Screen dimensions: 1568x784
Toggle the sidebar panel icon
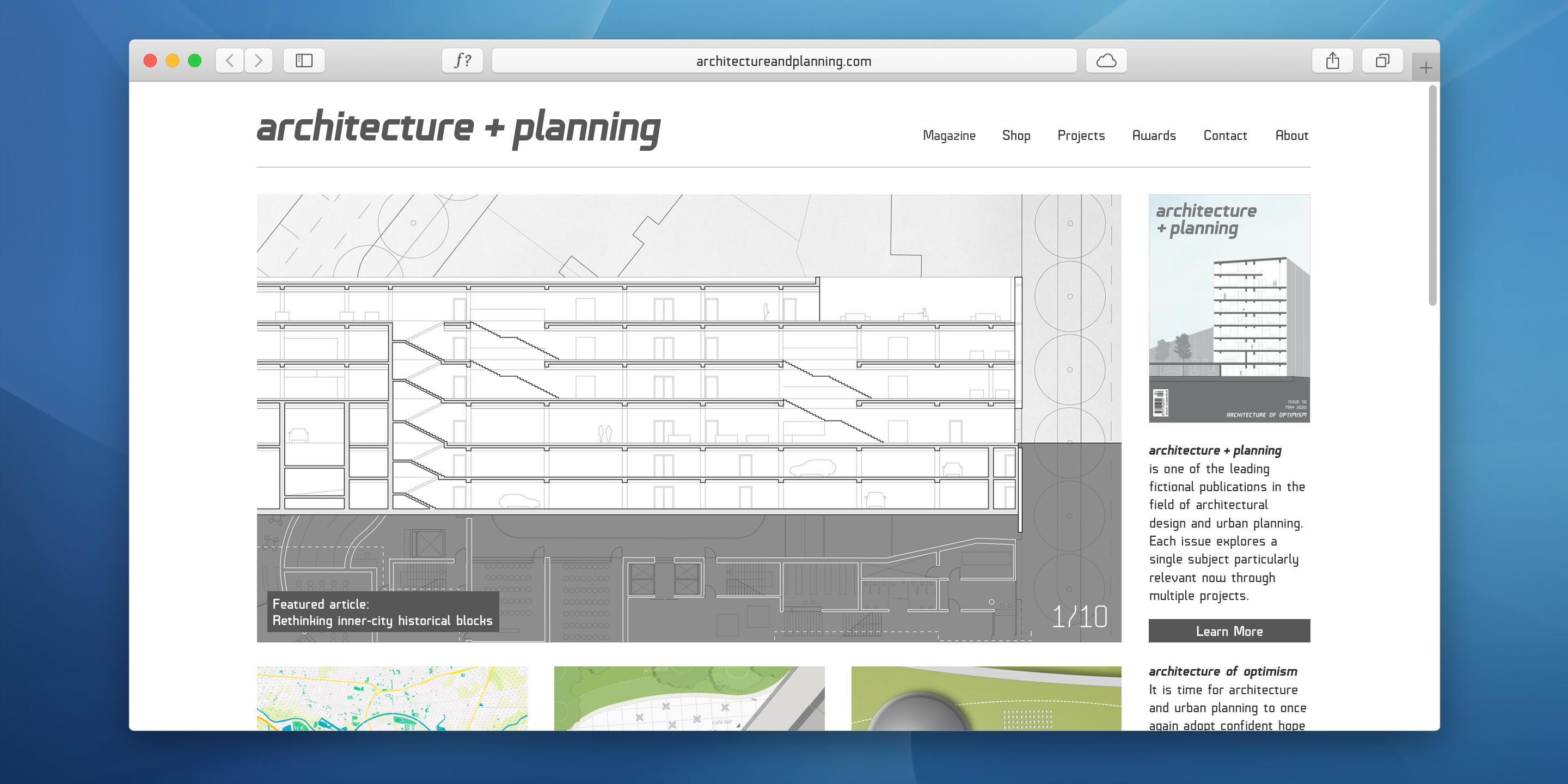point(304,61)
